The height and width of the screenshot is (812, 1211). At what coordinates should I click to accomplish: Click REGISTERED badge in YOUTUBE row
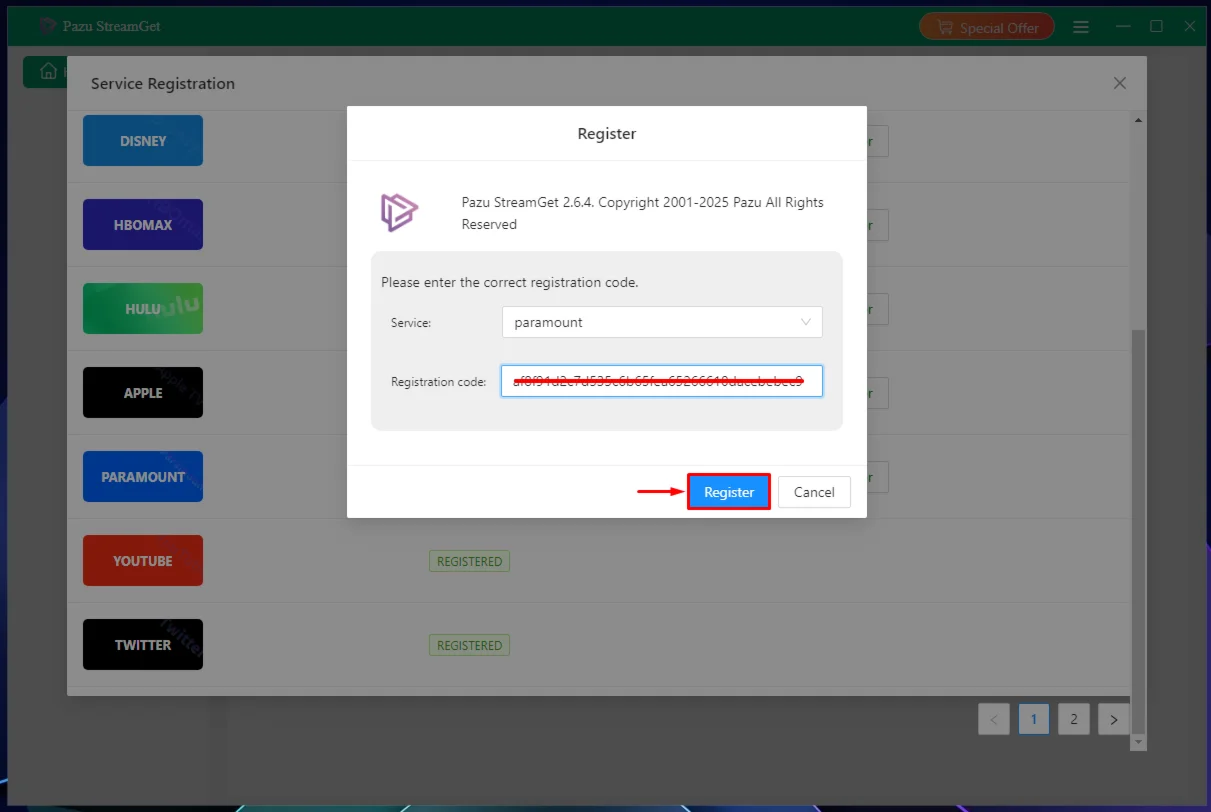[x=469, y=561]
